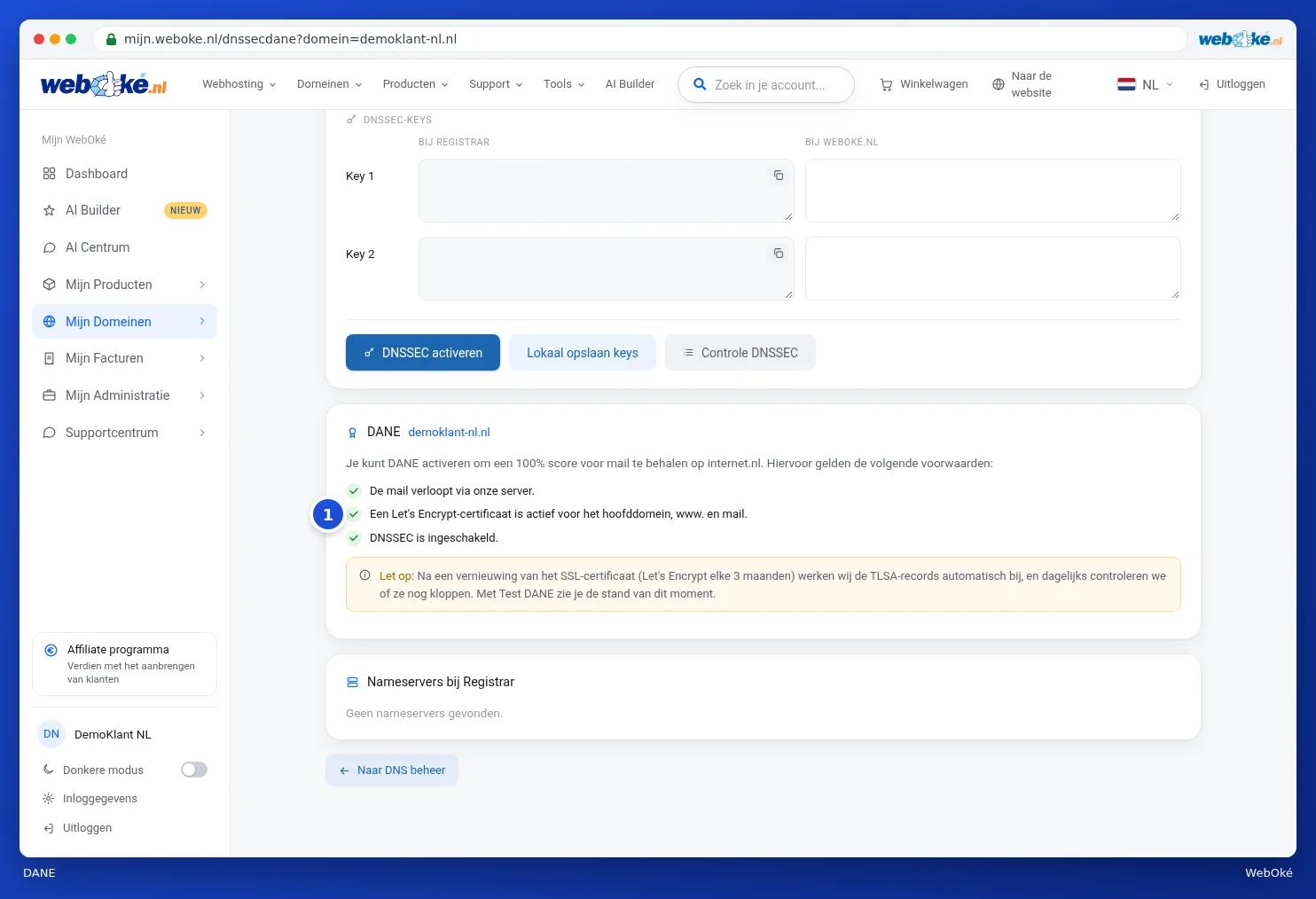Open the Support dropdown menu
The height and width of the screenshot is (899, 1316).
(496, 84)
